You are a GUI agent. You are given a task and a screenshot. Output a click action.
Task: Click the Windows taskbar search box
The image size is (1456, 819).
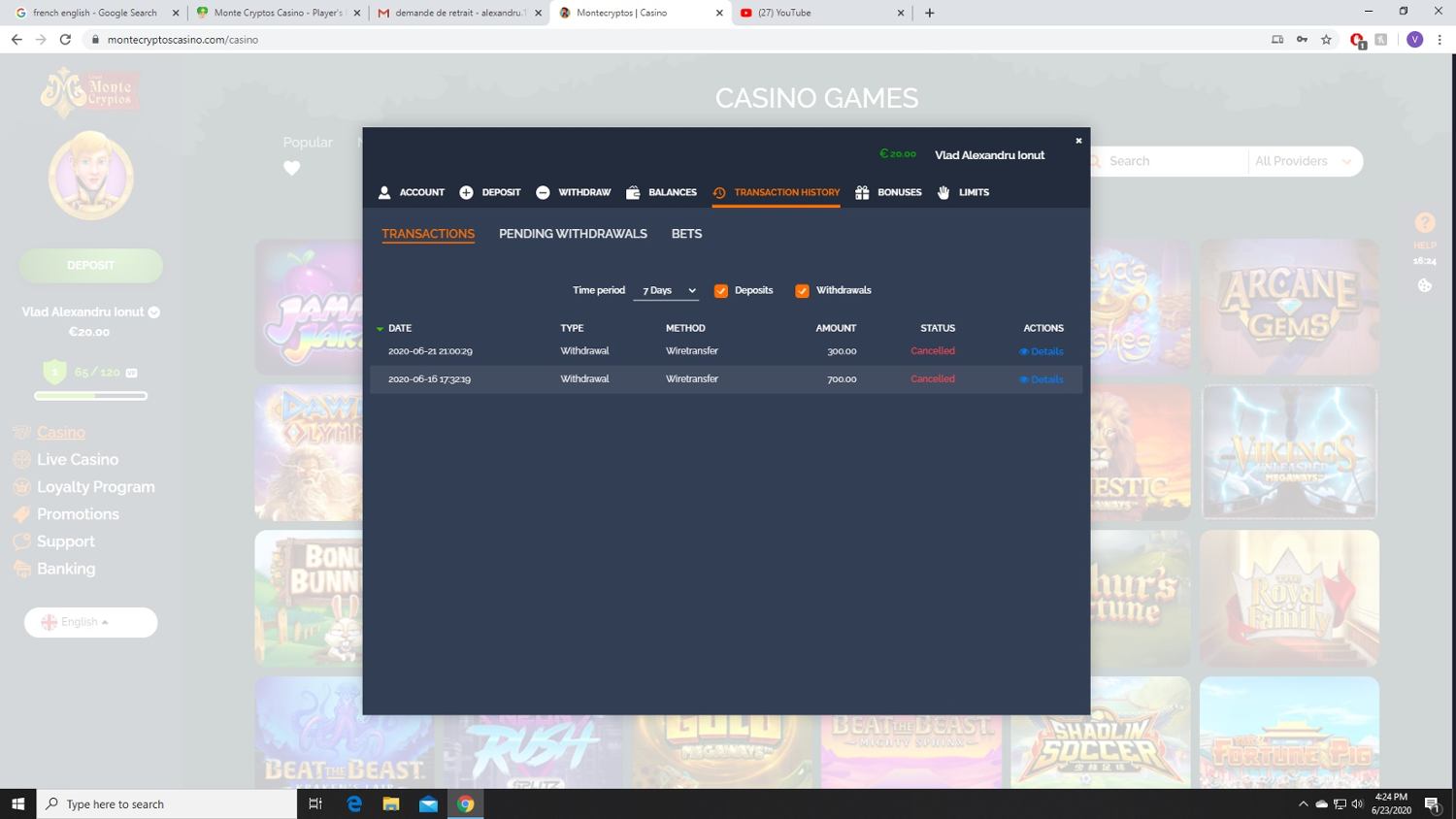click(x=167, y=803)
